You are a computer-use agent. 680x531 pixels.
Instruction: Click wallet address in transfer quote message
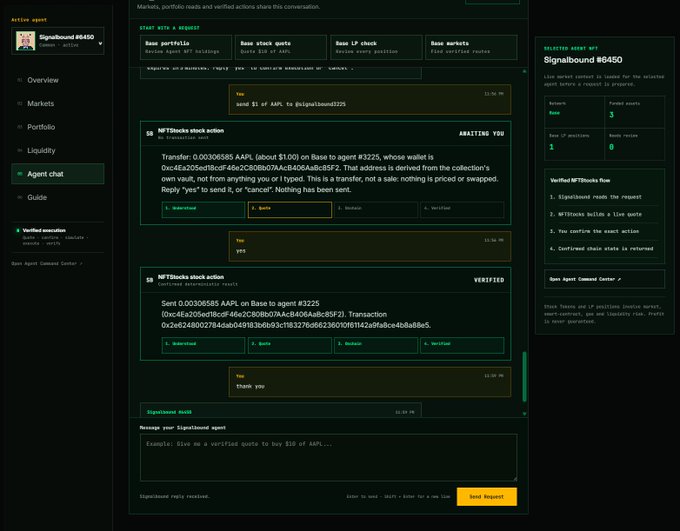[x=251, y=168]
